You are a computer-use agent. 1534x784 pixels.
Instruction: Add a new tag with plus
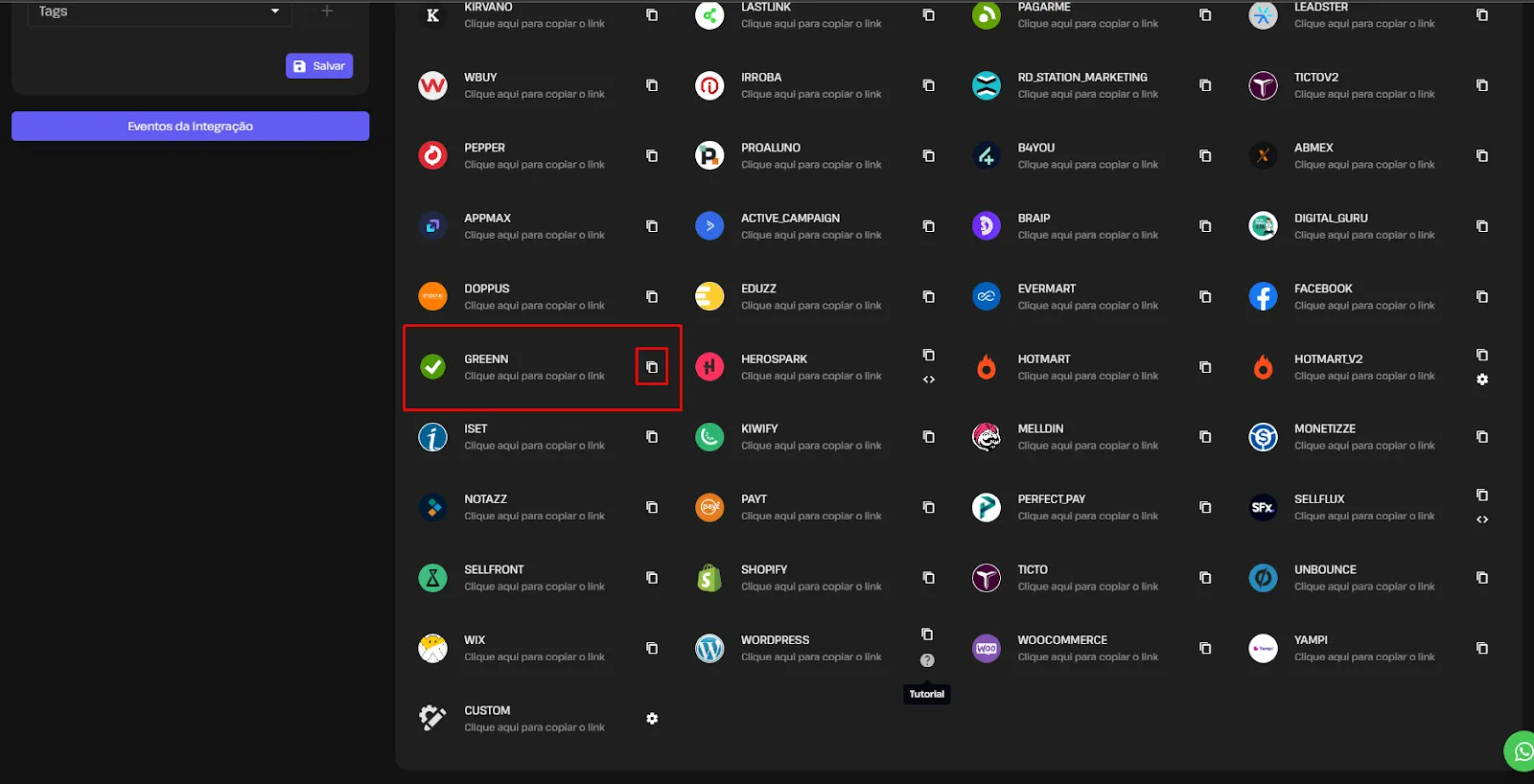pos(327,12)
